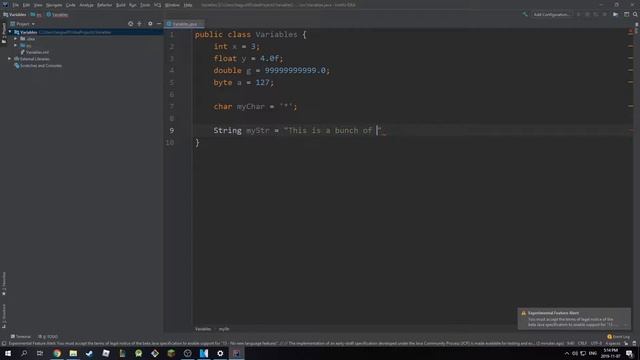Open the Help menu
The width and height of the screenshot is (640, 360).
188,5
